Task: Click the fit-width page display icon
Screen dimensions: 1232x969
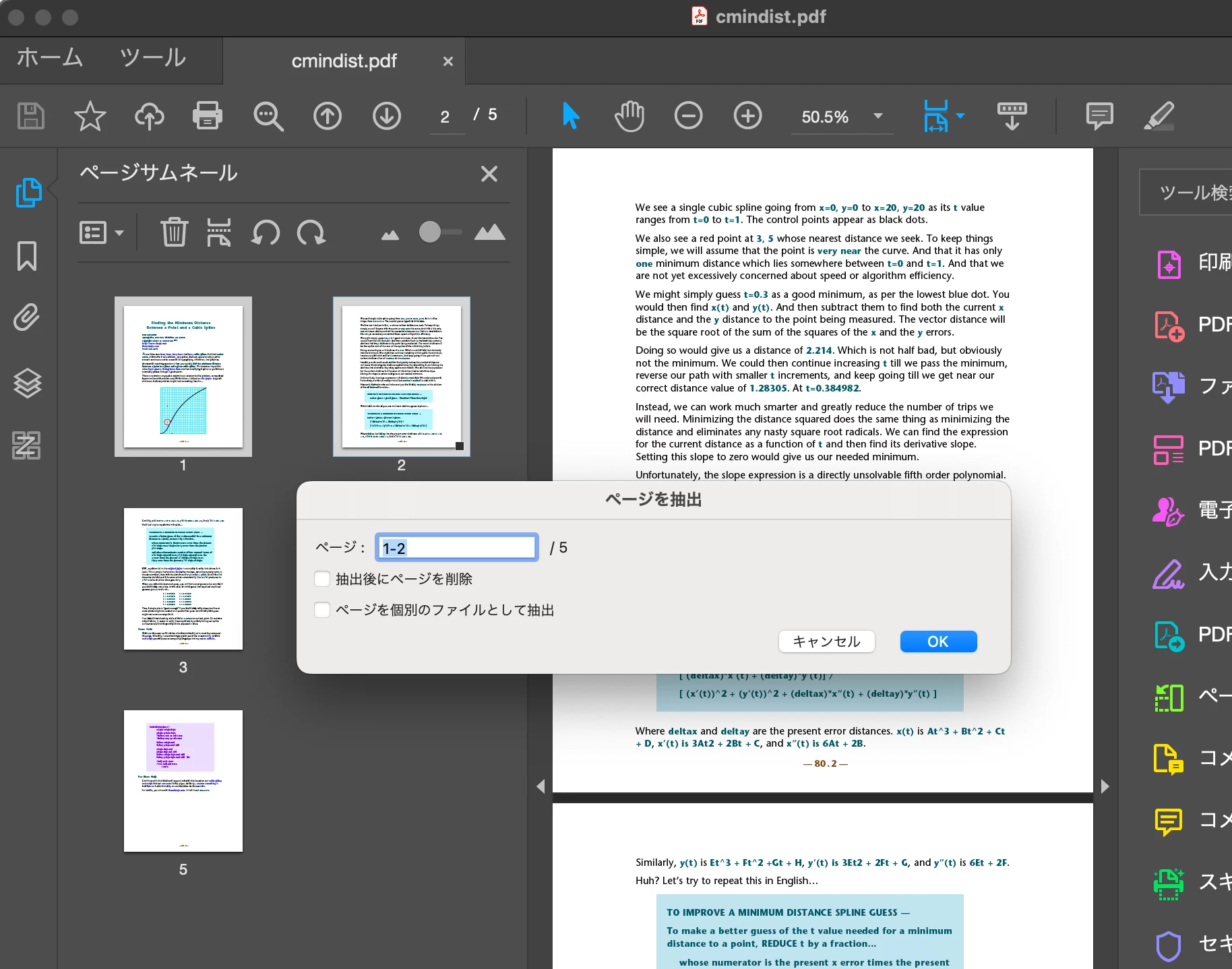Action: (x=936, y=116)
